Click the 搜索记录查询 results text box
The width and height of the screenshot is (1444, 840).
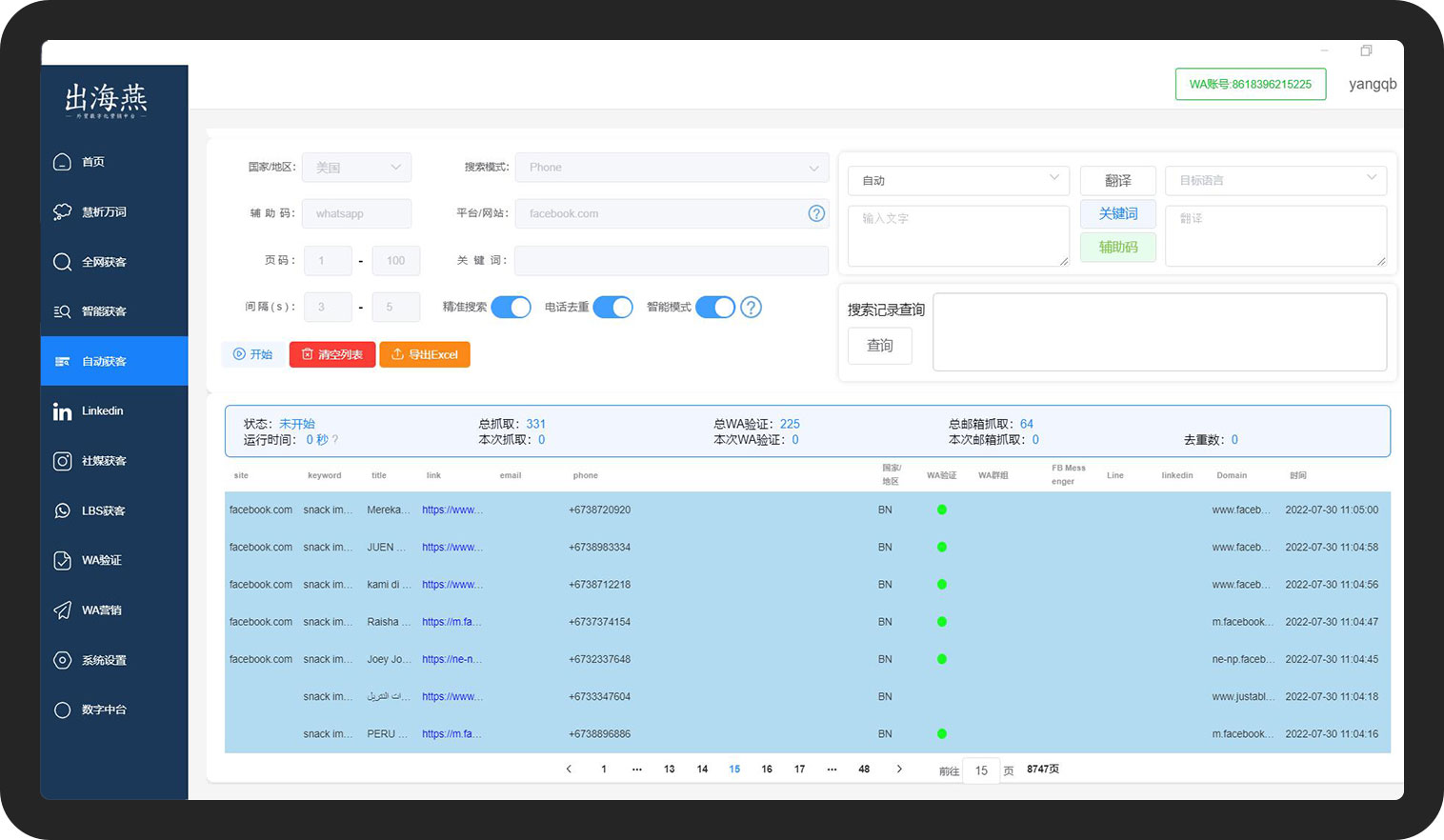tap(1159, 331)
